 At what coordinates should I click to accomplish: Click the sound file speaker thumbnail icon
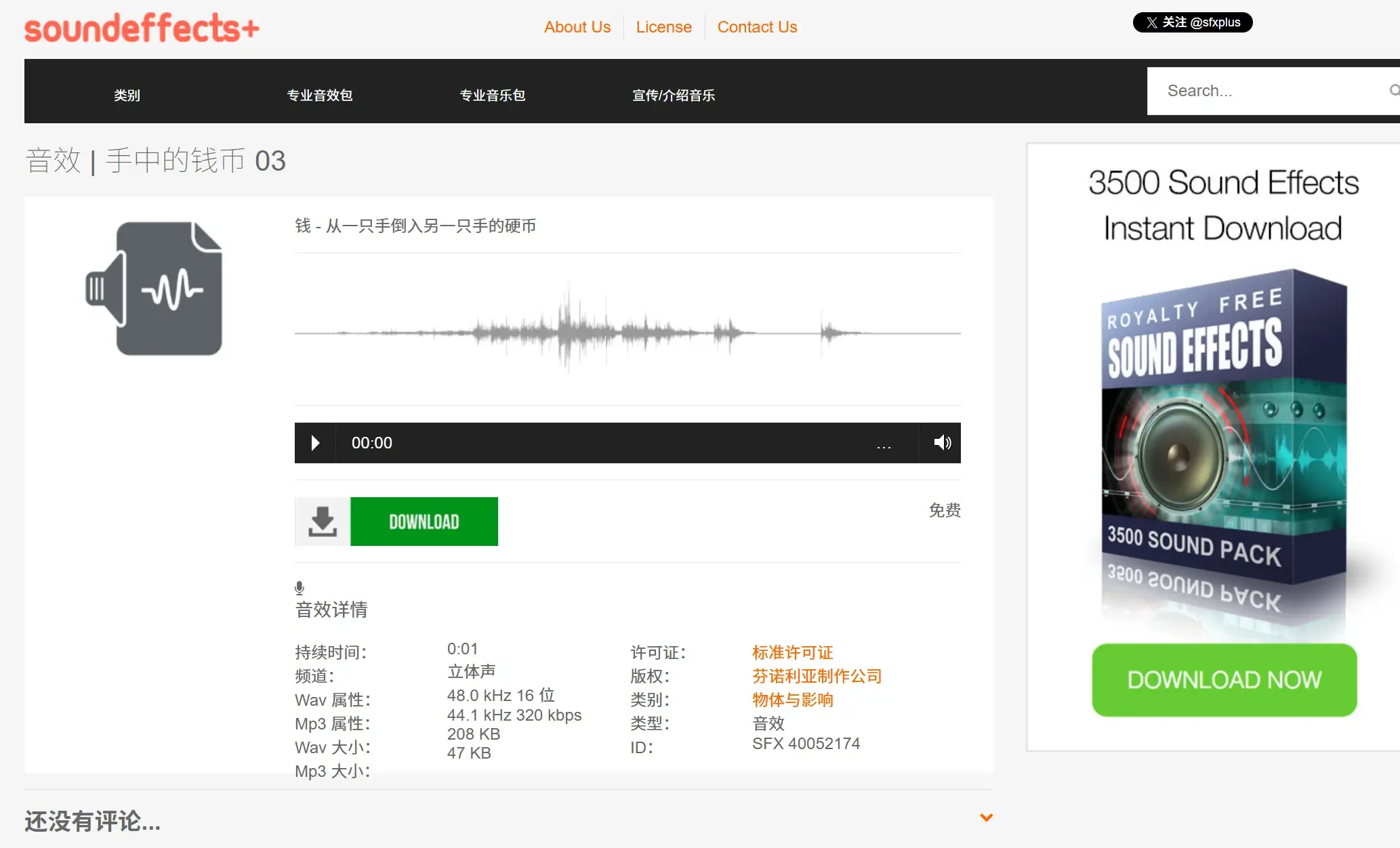click(155, 289)
